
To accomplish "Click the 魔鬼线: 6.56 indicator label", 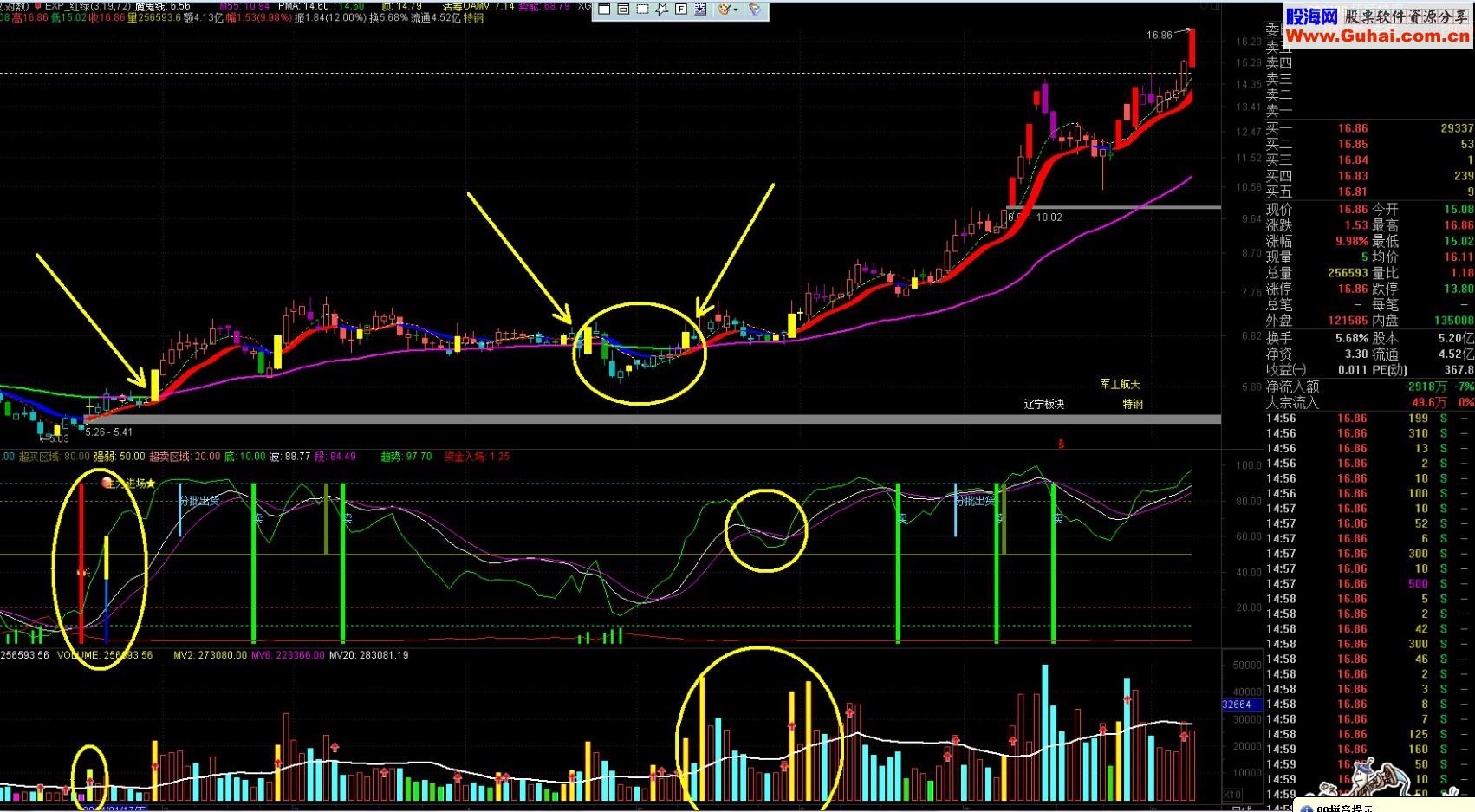I will (x=162, y=6).
